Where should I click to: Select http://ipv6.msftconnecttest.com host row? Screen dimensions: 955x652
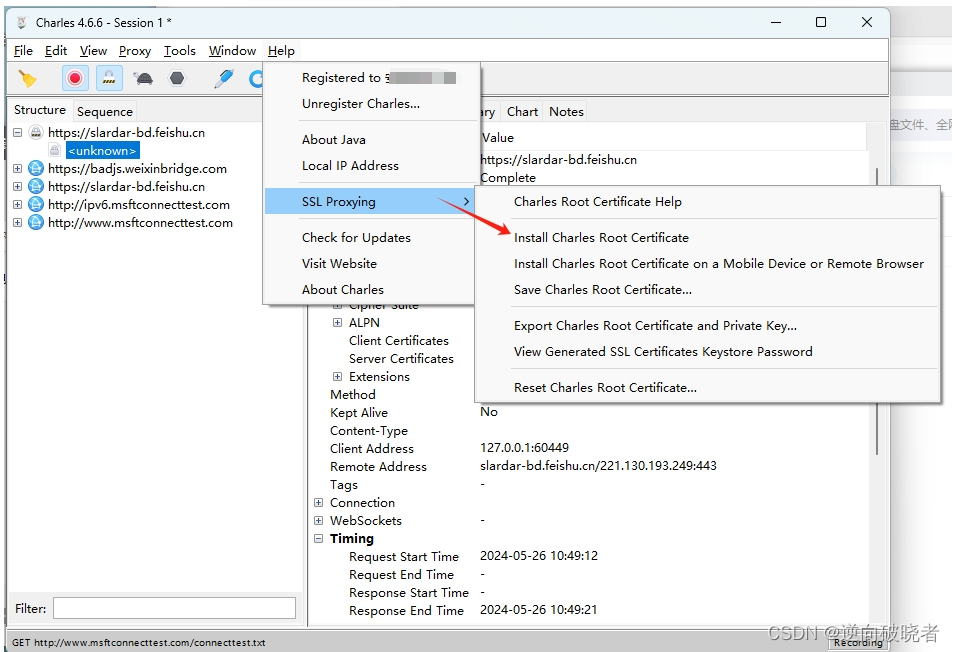pos(139,205)
